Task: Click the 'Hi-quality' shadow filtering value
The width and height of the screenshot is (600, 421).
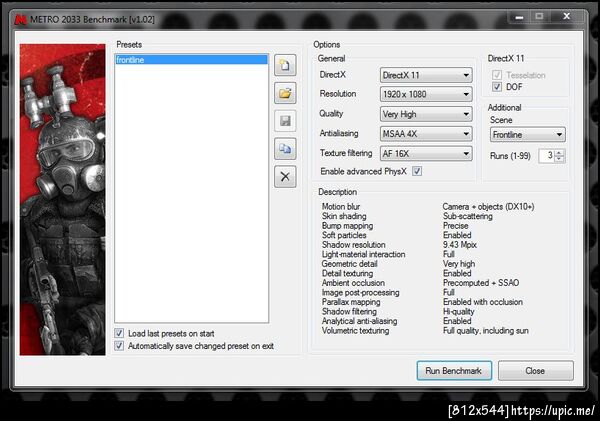Action: [x=458, y=312]
